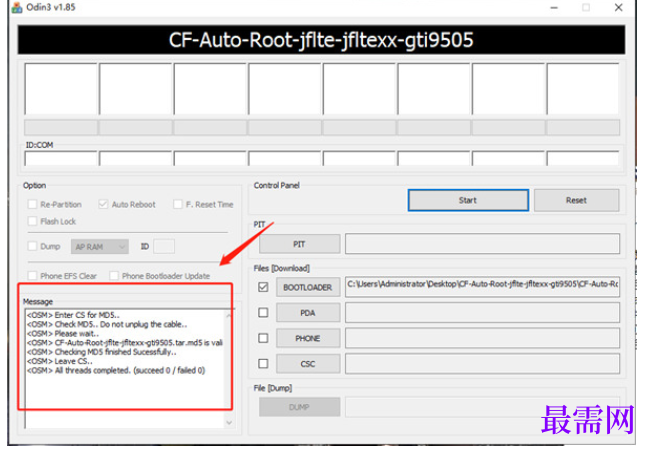Enable the Flash Lock checkbox
Screen dimensions: 653x451
(32, 221)
